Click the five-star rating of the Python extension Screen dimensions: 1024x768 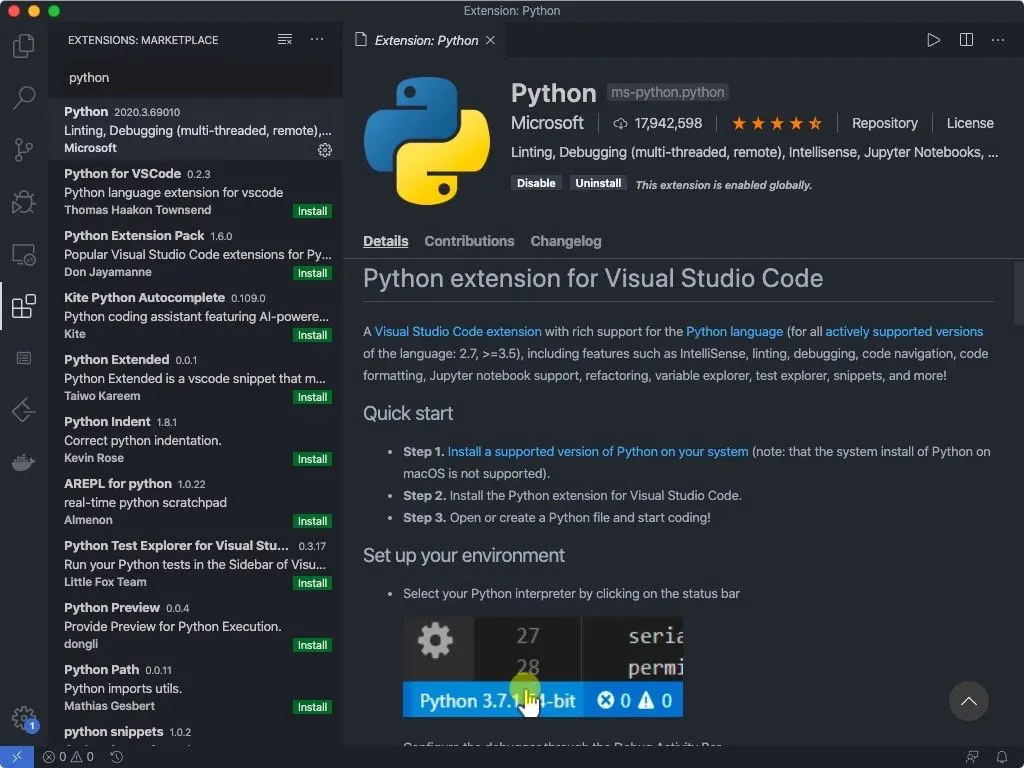(x=776, y=123)
